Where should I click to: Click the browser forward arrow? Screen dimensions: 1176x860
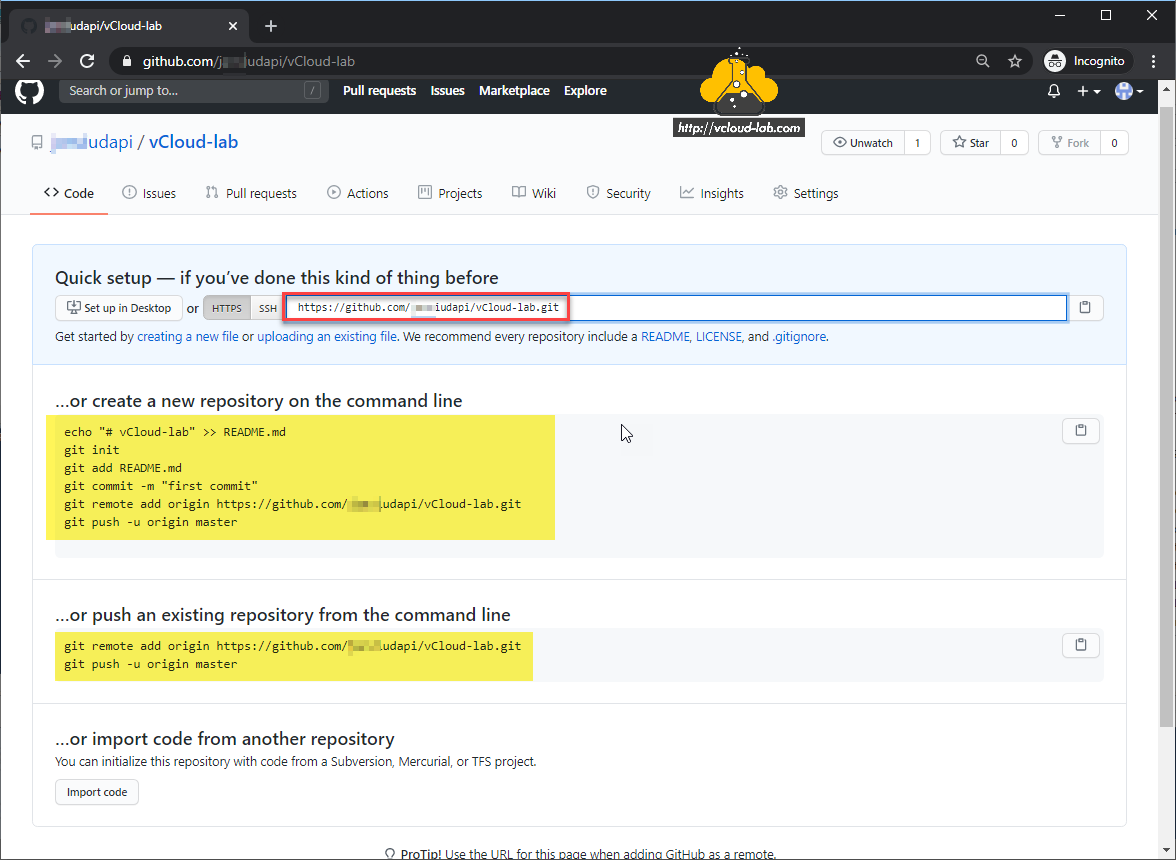55,61
